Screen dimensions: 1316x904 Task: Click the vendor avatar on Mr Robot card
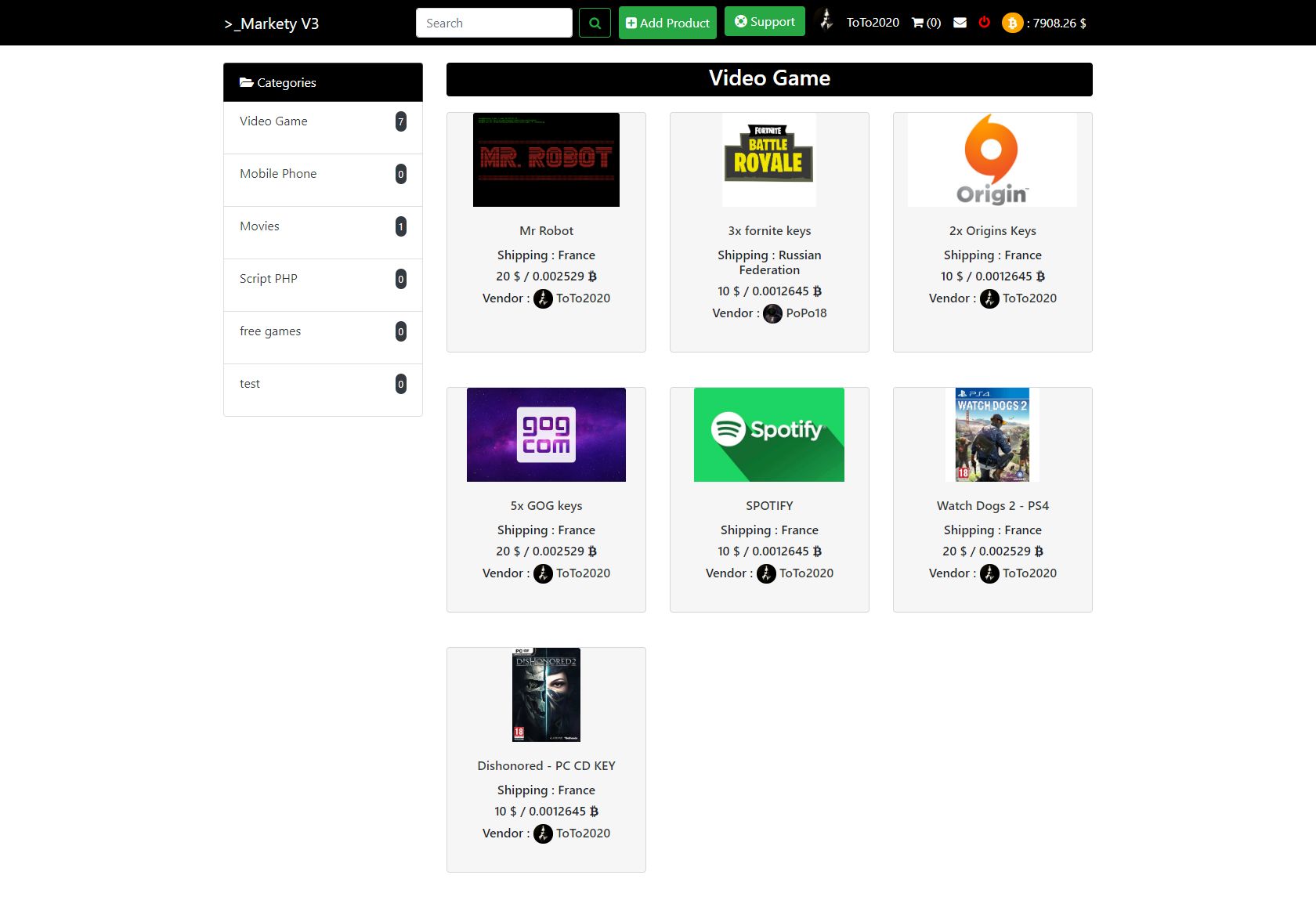[543, 298]
